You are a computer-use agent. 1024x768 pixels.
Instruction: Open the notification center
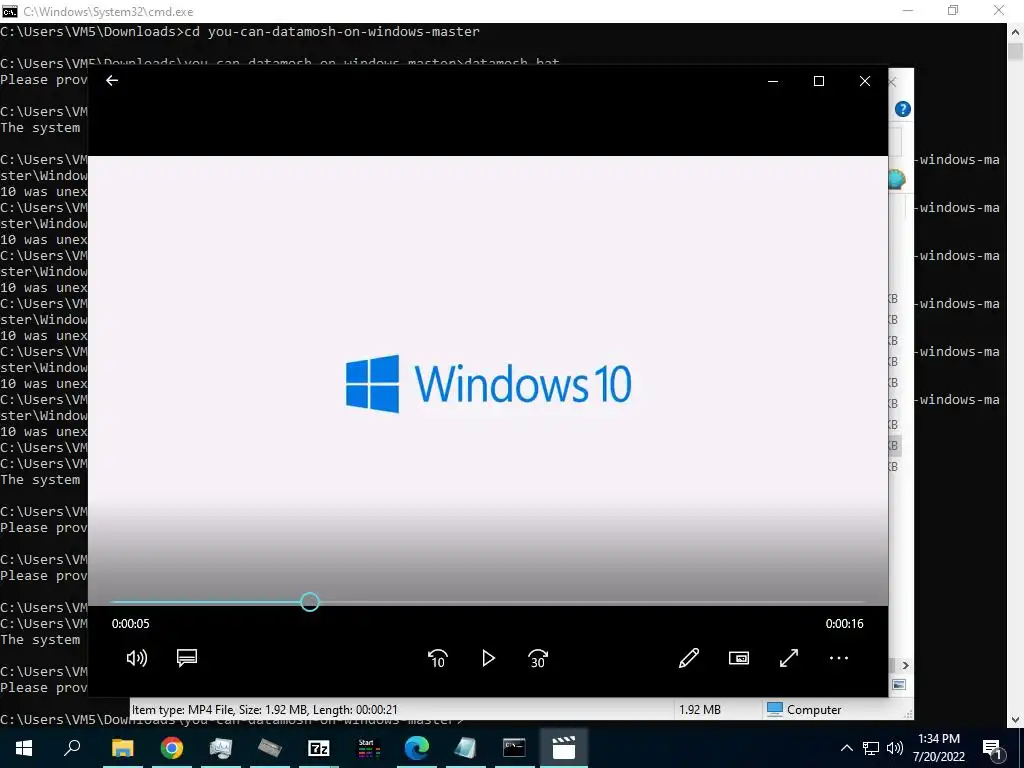click(992, 748)
